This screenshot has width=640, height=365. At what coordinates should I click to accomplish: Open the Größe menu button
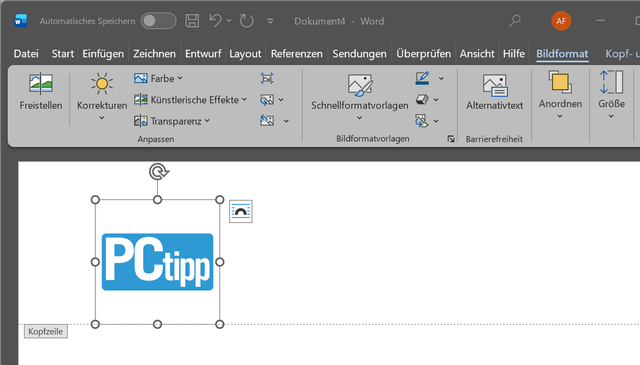(x=611, y=96)
